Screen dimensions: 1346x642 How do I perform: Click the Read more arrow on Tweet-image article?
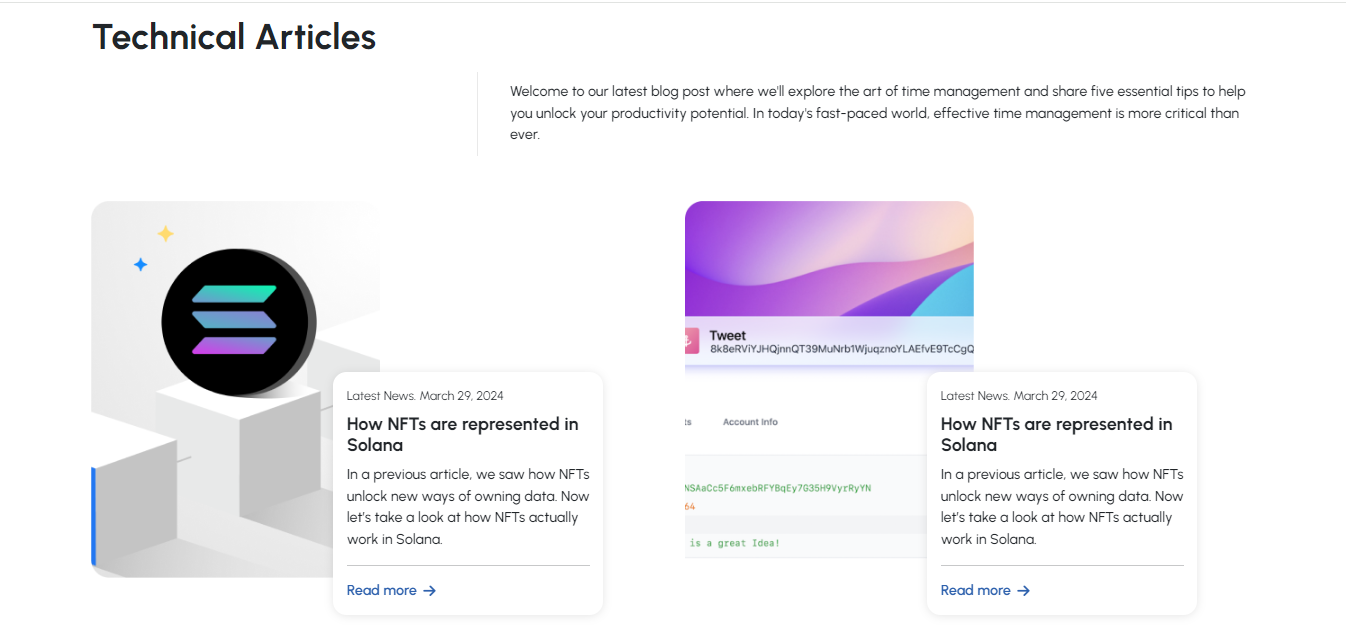pos(1024,591)
